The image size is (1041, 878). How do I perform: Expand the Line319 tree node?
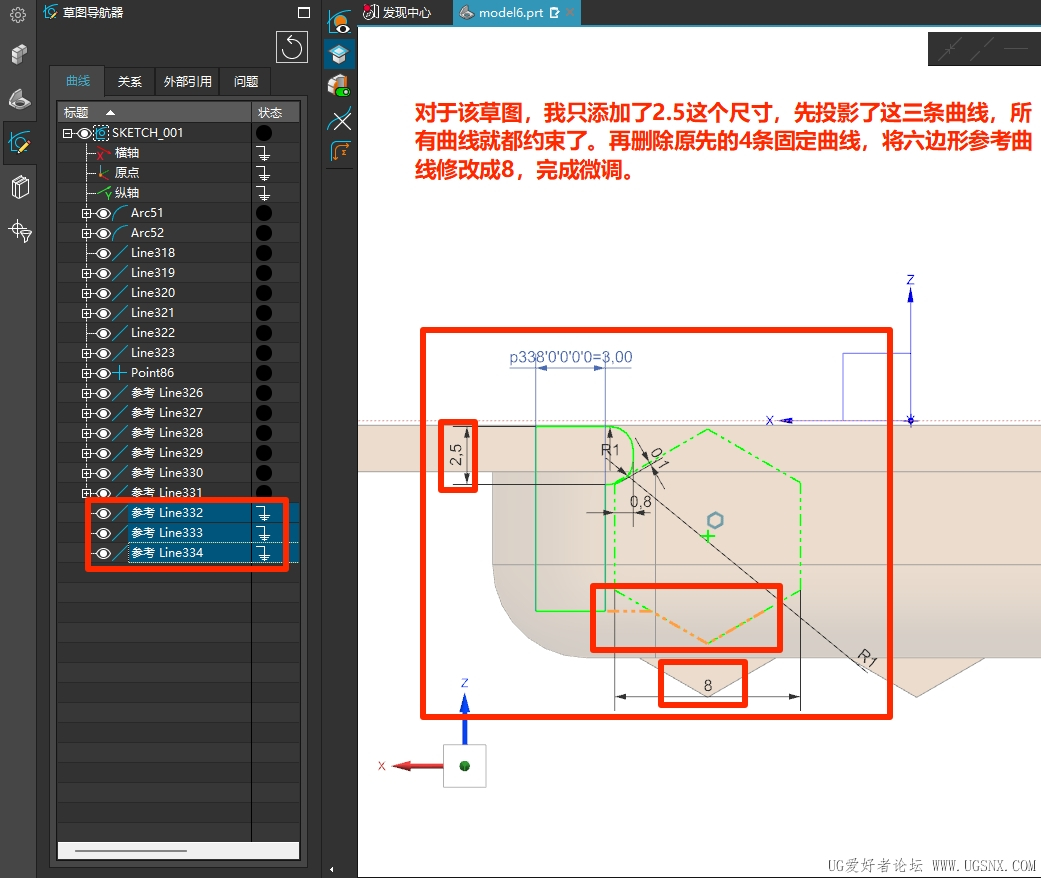(x=86, y=273)
